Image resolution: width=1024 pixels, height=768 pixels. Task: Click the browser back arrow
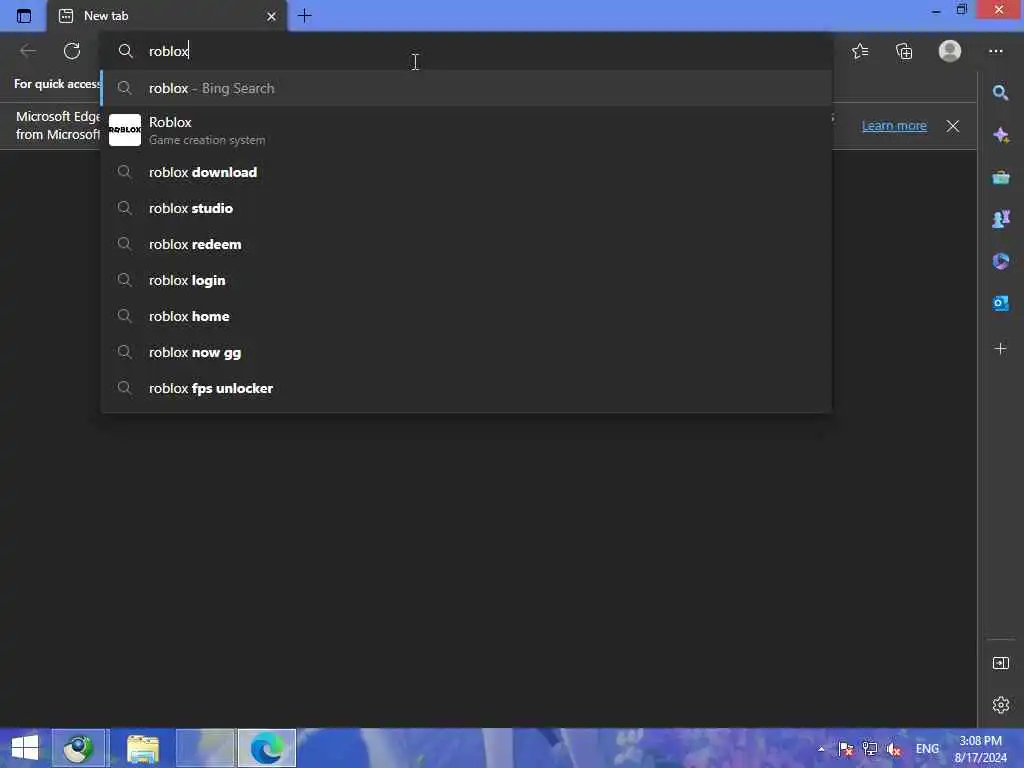28,51
